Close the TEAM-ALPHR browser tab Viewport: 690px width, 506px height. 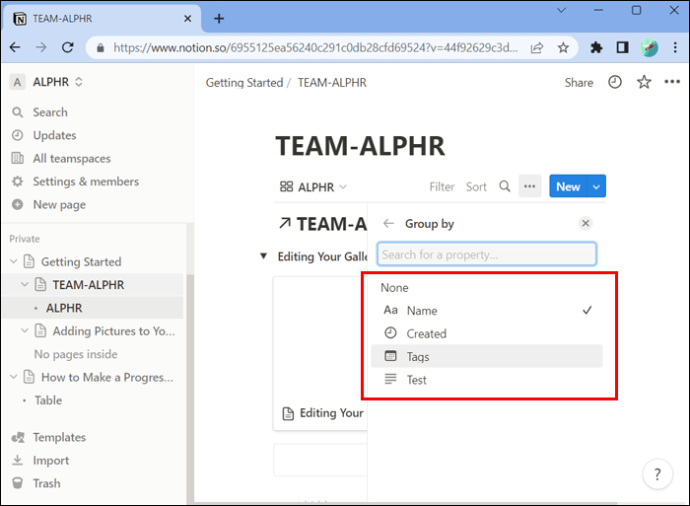click(x=187, y=18)
